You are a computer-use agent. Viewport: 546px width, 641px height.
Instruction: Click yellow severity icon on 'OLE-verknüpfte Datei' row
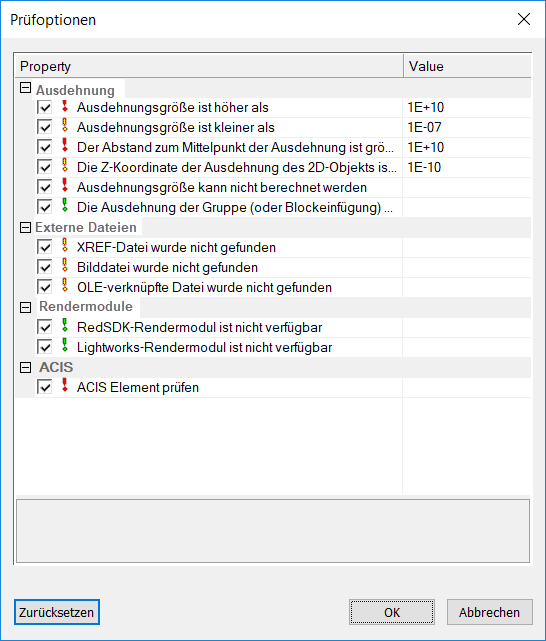(65, 286)
